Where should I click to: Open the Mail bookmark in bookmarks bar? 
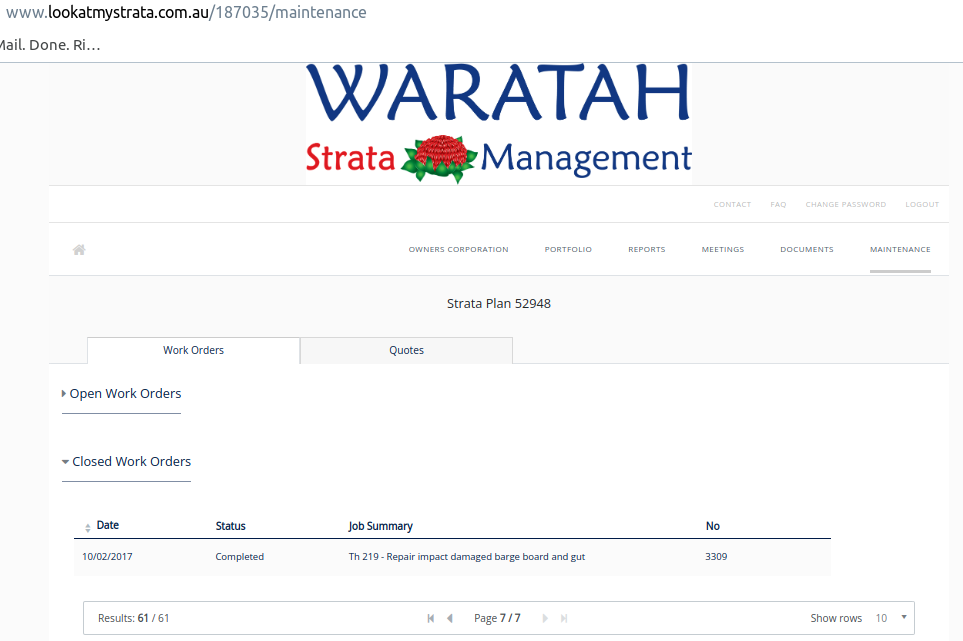(50, 45)
